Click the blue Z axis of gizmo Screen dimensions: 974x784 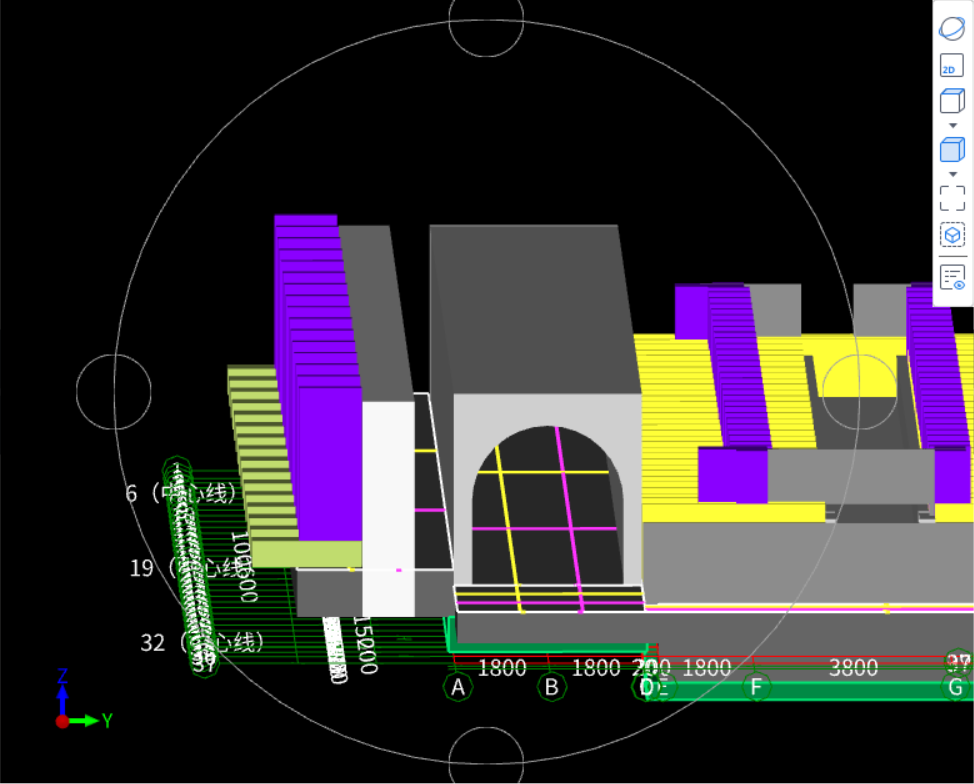(x=62, y=695)
